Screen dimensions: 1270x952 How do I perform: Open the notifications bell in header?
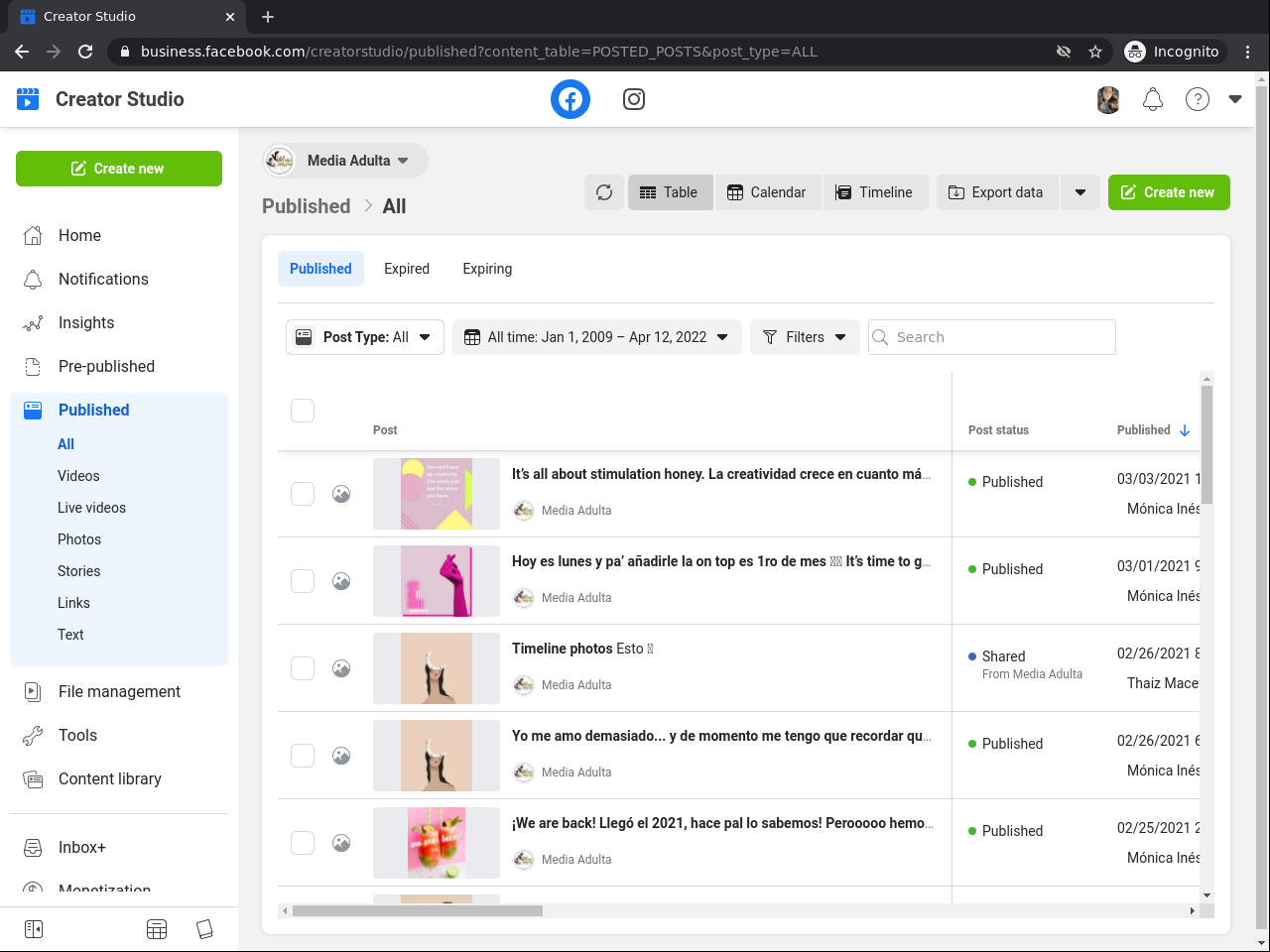click(1153, 99)
